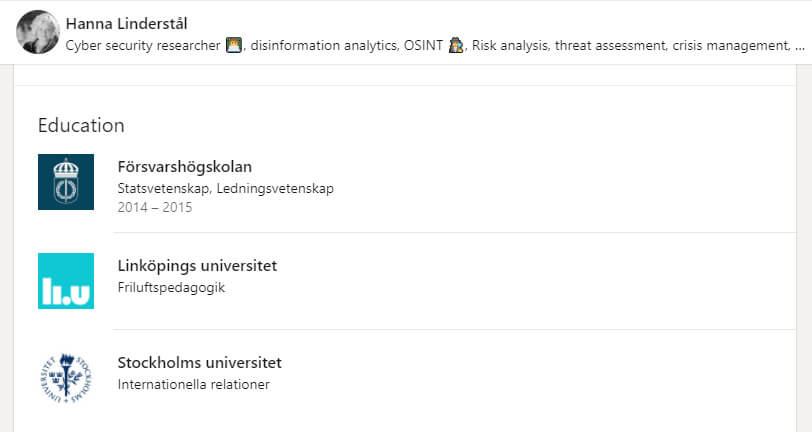Screen dimensions: 812x432
Task: Click the Försvarshögskolan crest logo
Action: tap(66, 182)
